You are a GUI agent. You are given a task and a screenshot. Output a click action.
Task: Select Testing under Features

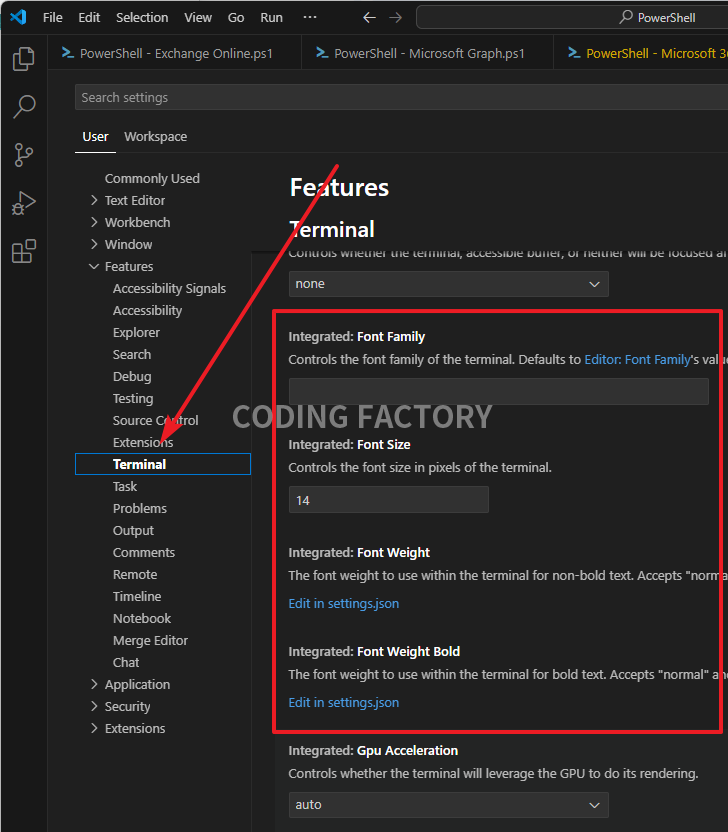133,398
